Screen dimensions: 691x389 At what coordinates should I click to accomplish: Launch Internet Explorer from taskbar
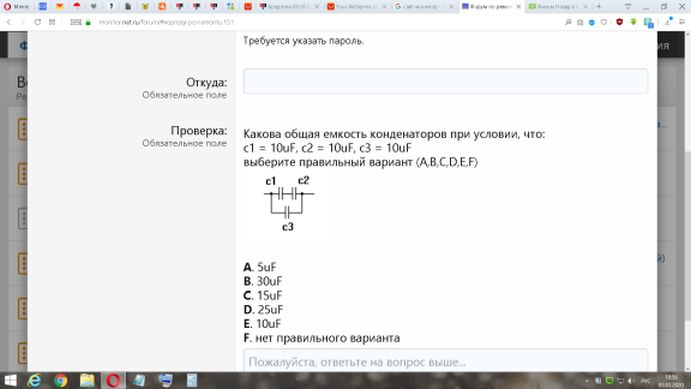point(34,381)
